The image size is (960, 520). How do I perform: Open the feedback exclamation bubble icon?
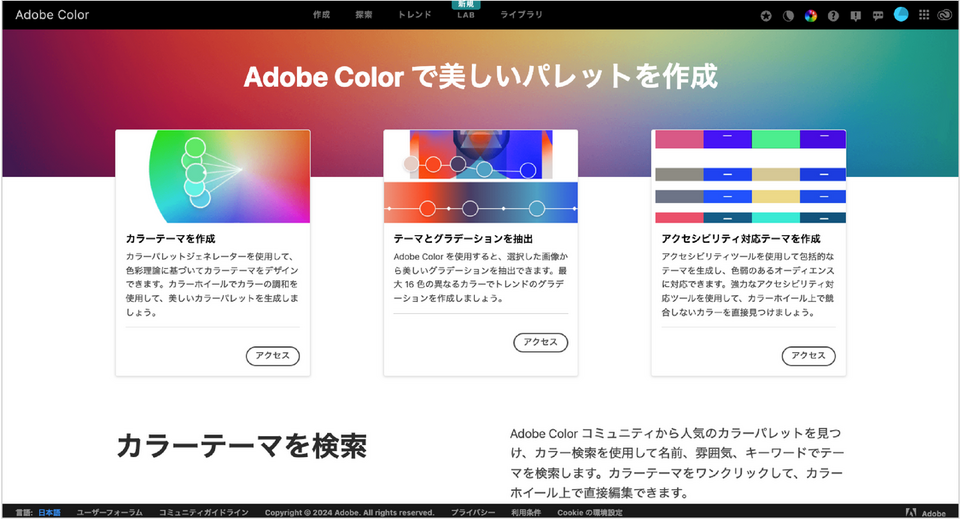point(855,16)
